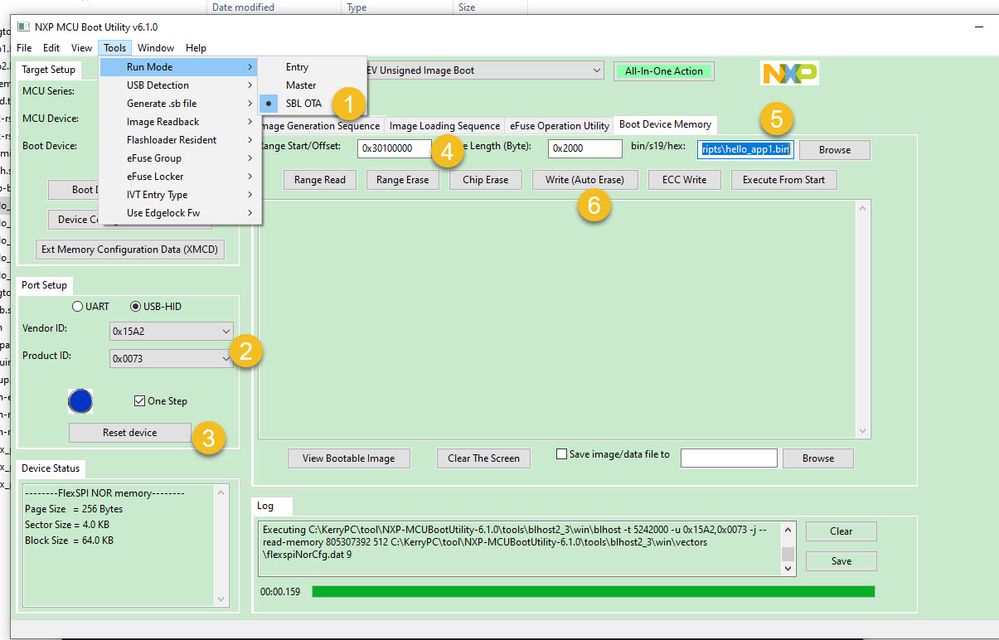
Task: Click the Length (Byte) input field
Action: click(x=585, y=148)
